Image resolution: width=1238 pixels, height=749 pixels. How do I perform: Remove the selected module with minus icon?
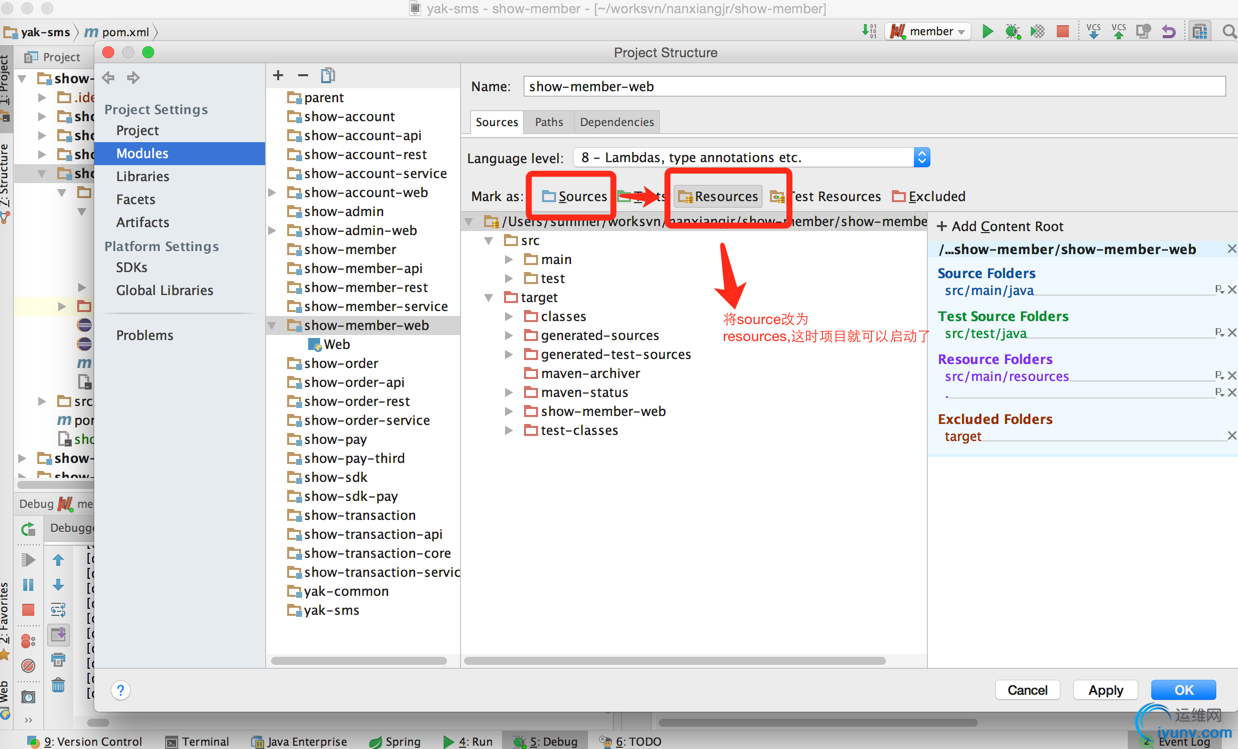click(303, 76)
